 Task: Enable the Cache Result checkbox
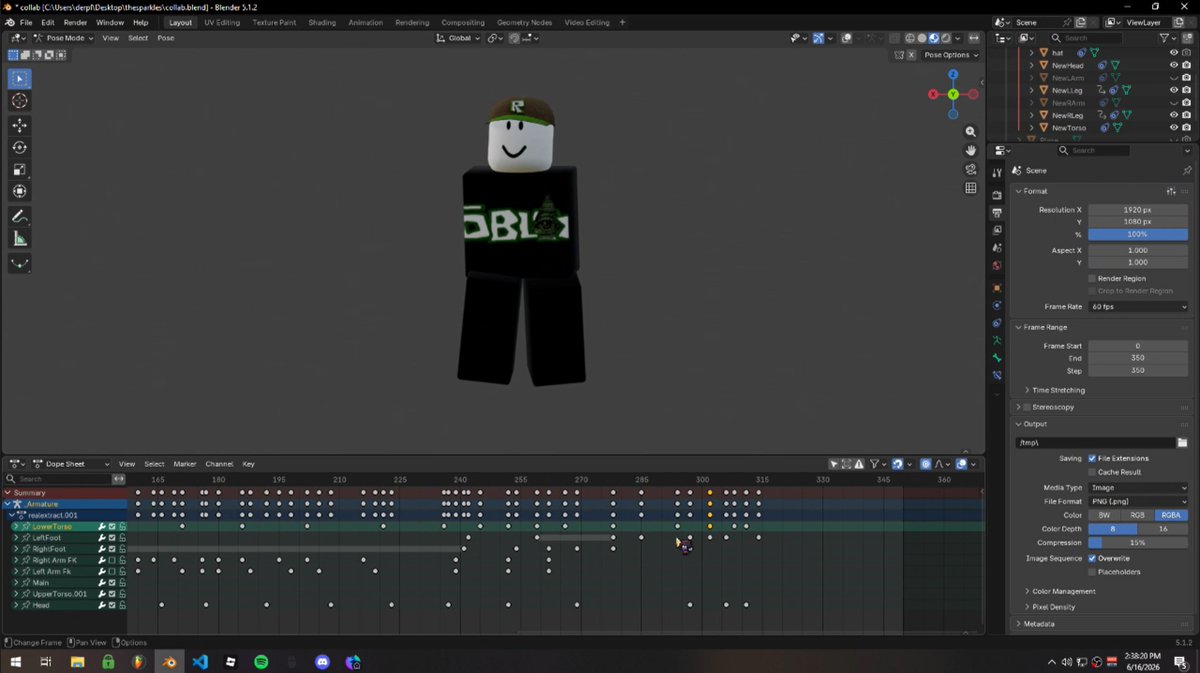pyautogui.click(x=1092, y=471)
